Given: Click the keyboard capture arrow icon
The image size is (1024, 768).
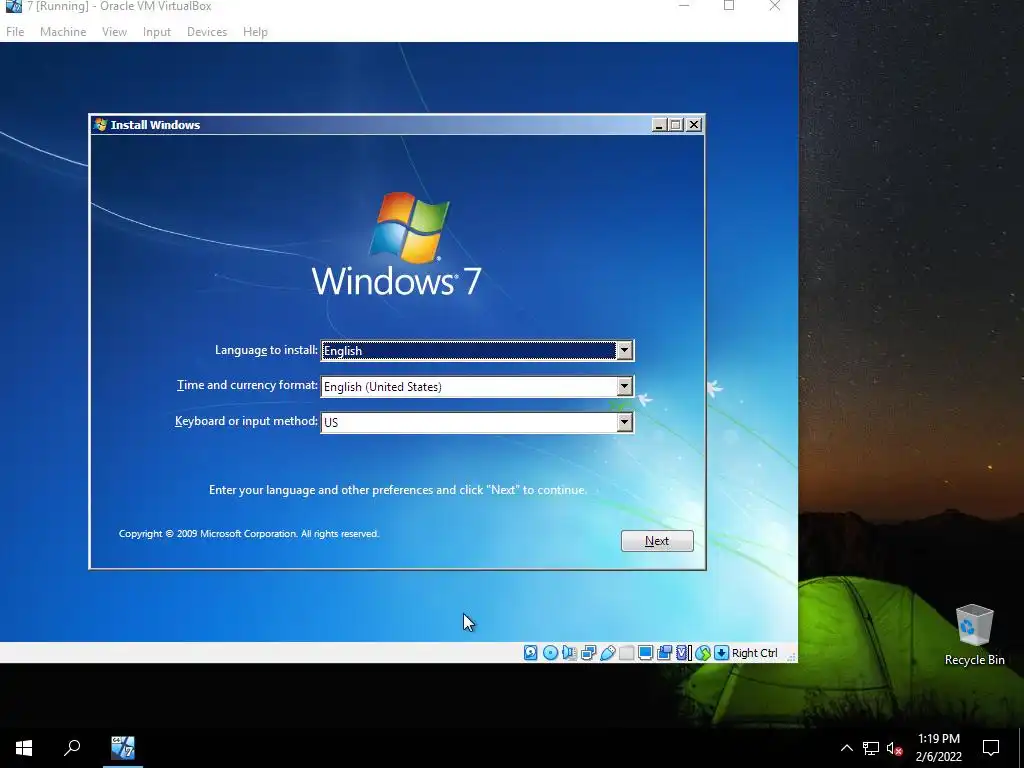Looking at the screenshot, I should tap(721, 652).
